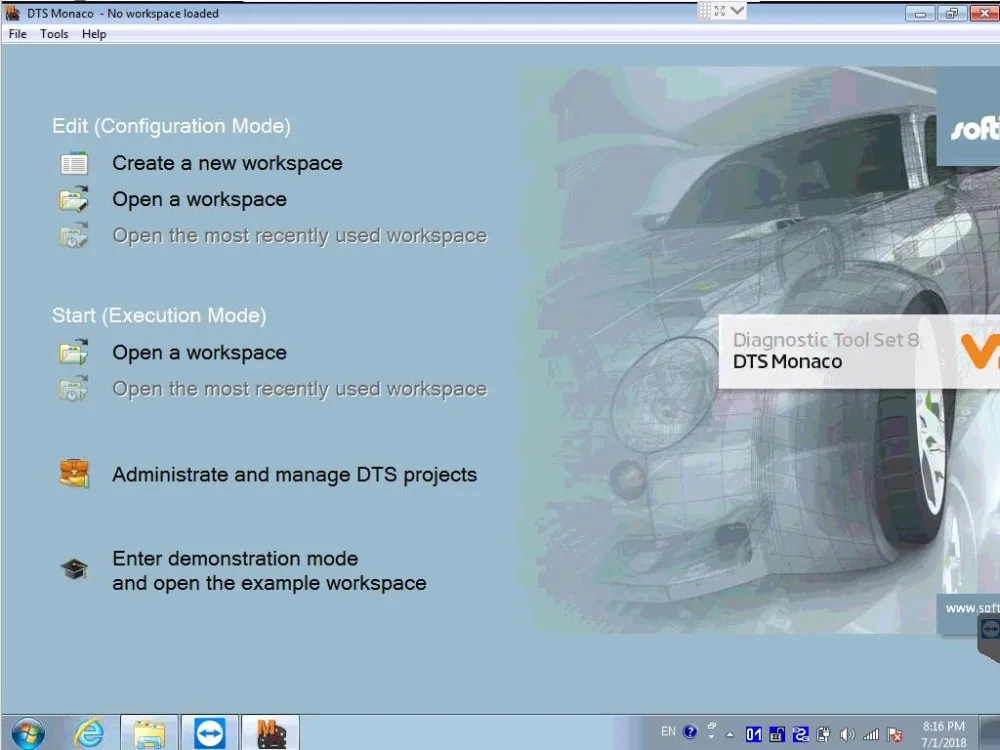Click 'Open the most recently used workspace' under Edit mode
This screenshot has height=750, width=1000.
(x=299, y=236)
